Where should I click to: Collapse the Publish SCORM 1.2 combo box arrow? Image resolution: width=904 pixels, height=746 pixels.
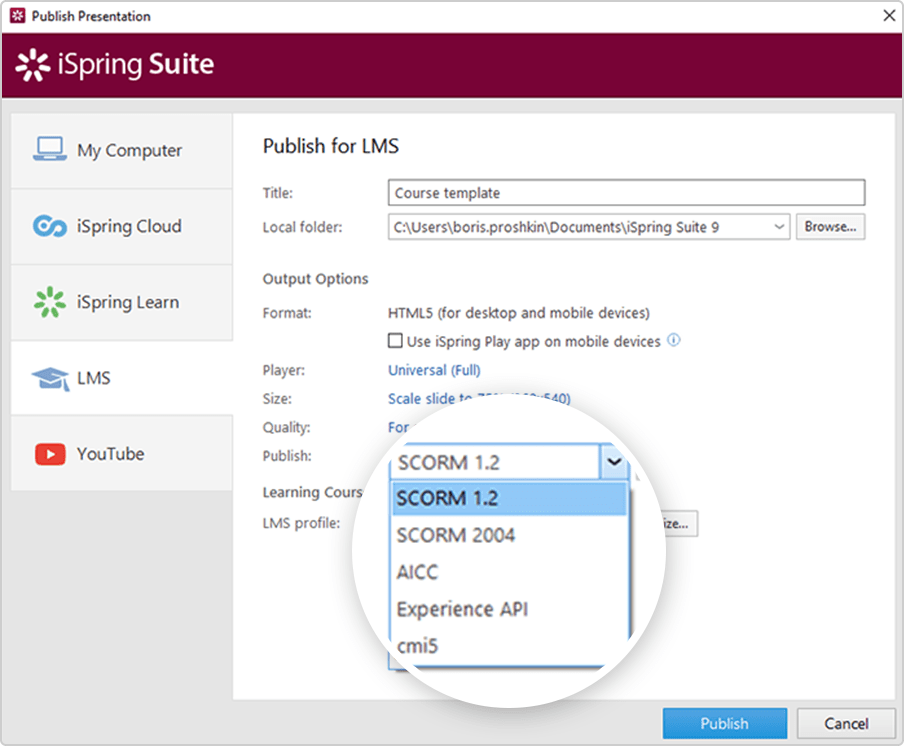614,461
